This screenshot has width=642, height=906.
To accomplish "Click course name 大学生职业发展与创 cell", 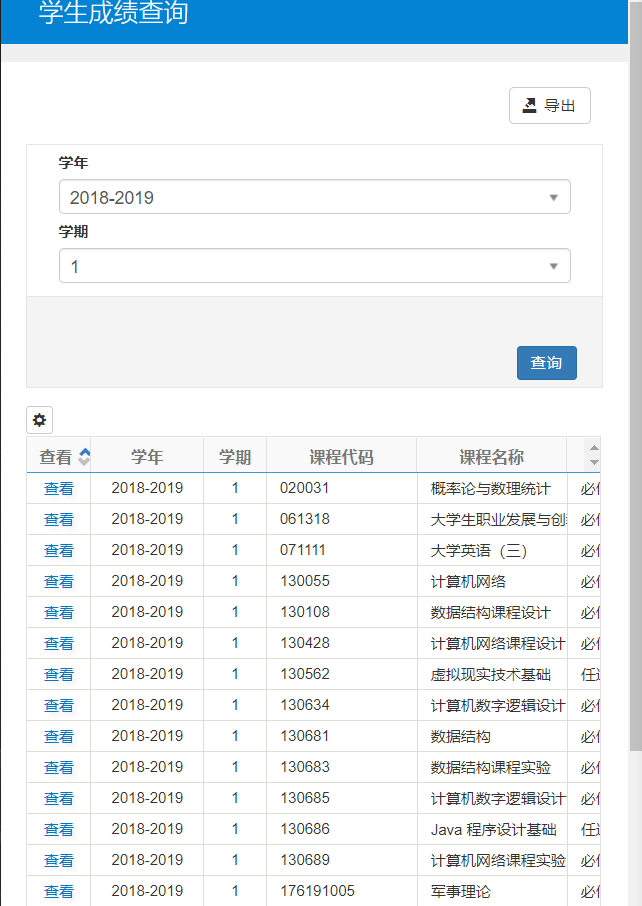I will coord(492,519).
